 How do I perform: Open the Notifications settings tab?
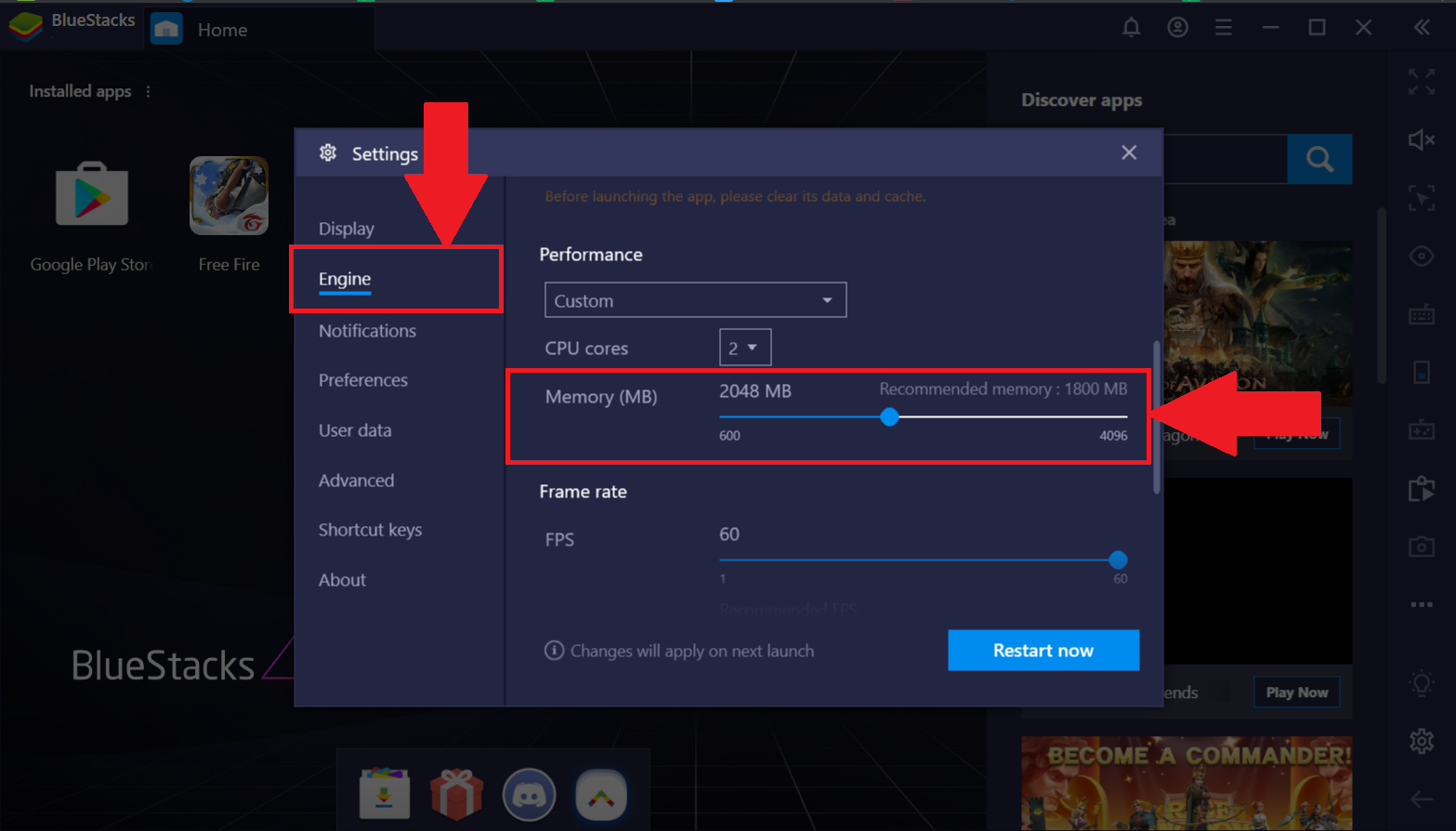(367, 331)
